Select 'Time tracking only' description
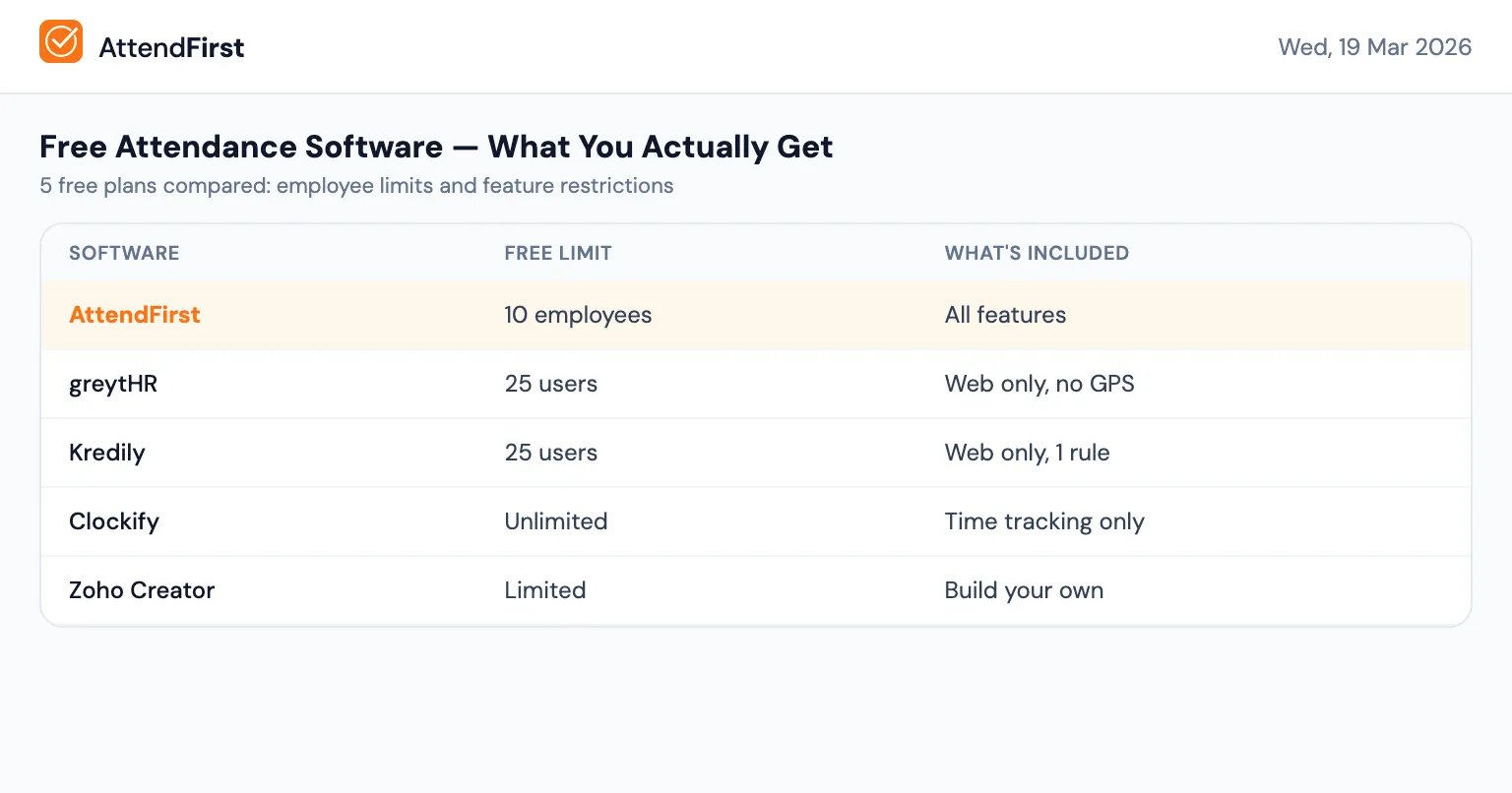 tap(1044, 521)
